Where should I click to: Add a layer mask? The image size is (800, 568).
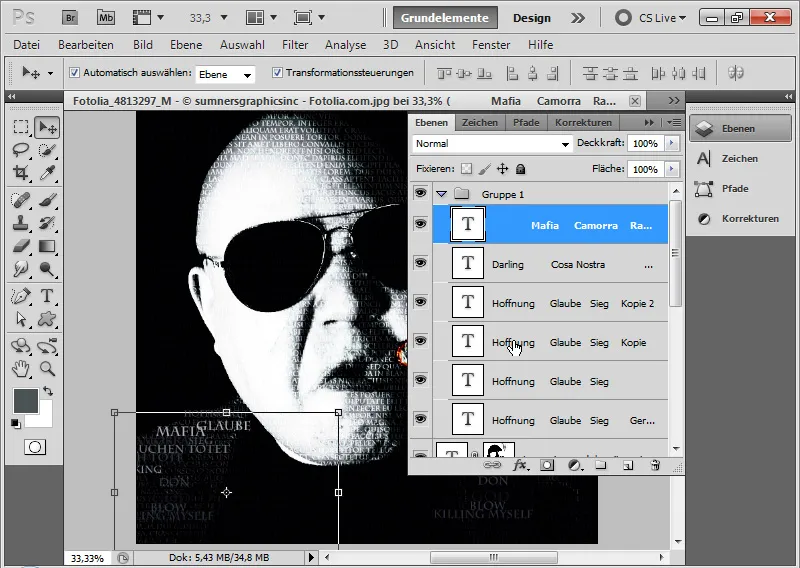coord(547,465)
